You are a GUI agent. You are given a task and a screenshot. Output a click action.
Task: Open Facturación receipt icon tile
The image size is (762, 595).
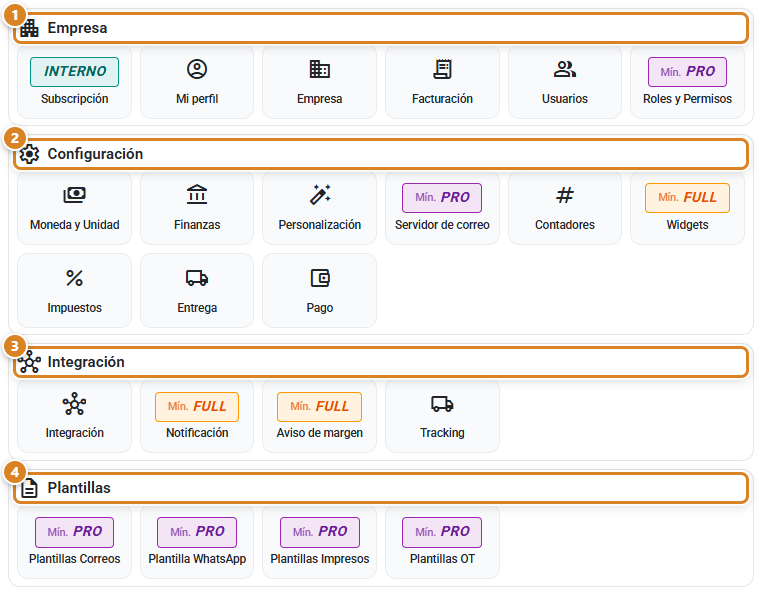[442, 82]
